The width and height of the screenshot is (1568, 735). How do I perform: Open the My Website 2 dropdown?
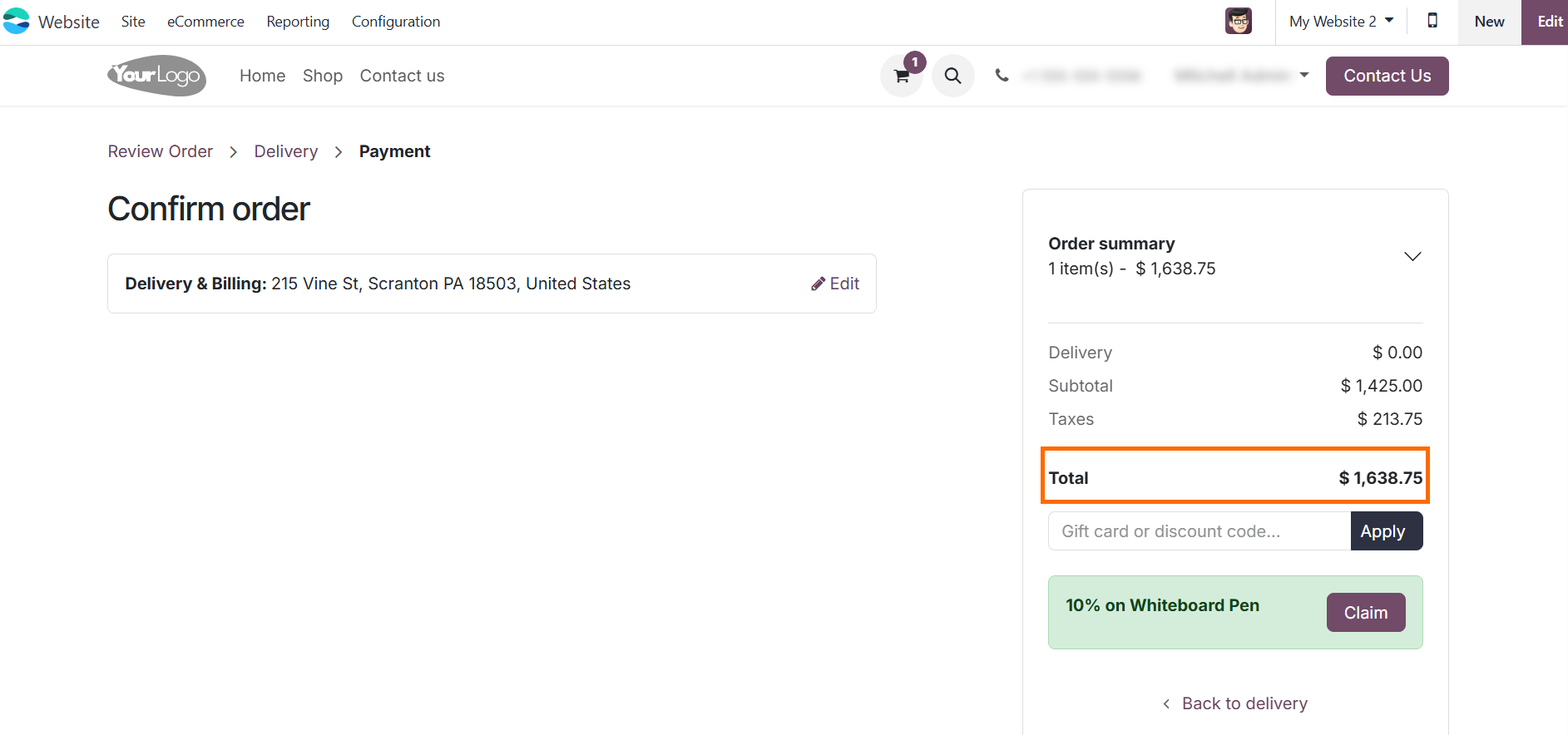1341,22
